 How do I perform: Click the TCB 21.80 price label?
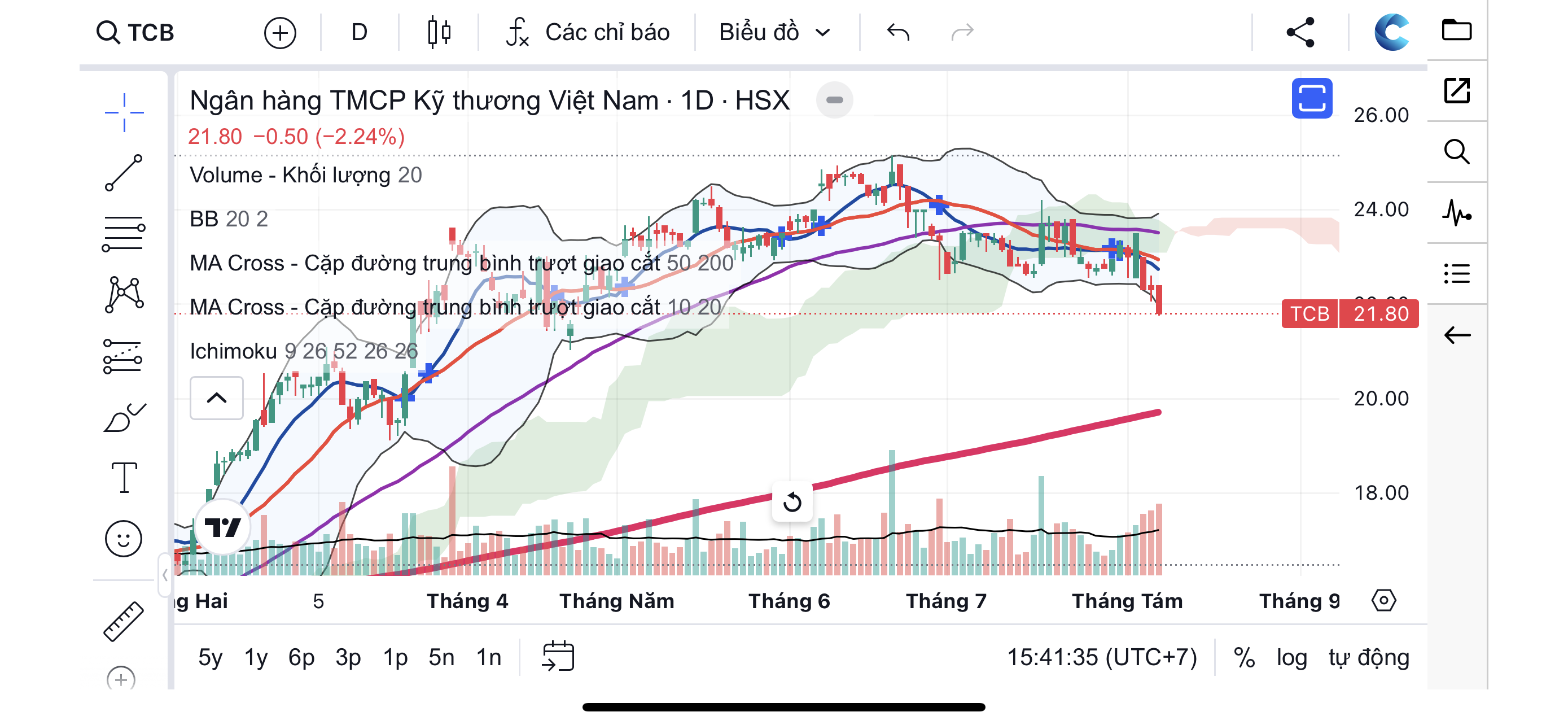pos(1350,313)
